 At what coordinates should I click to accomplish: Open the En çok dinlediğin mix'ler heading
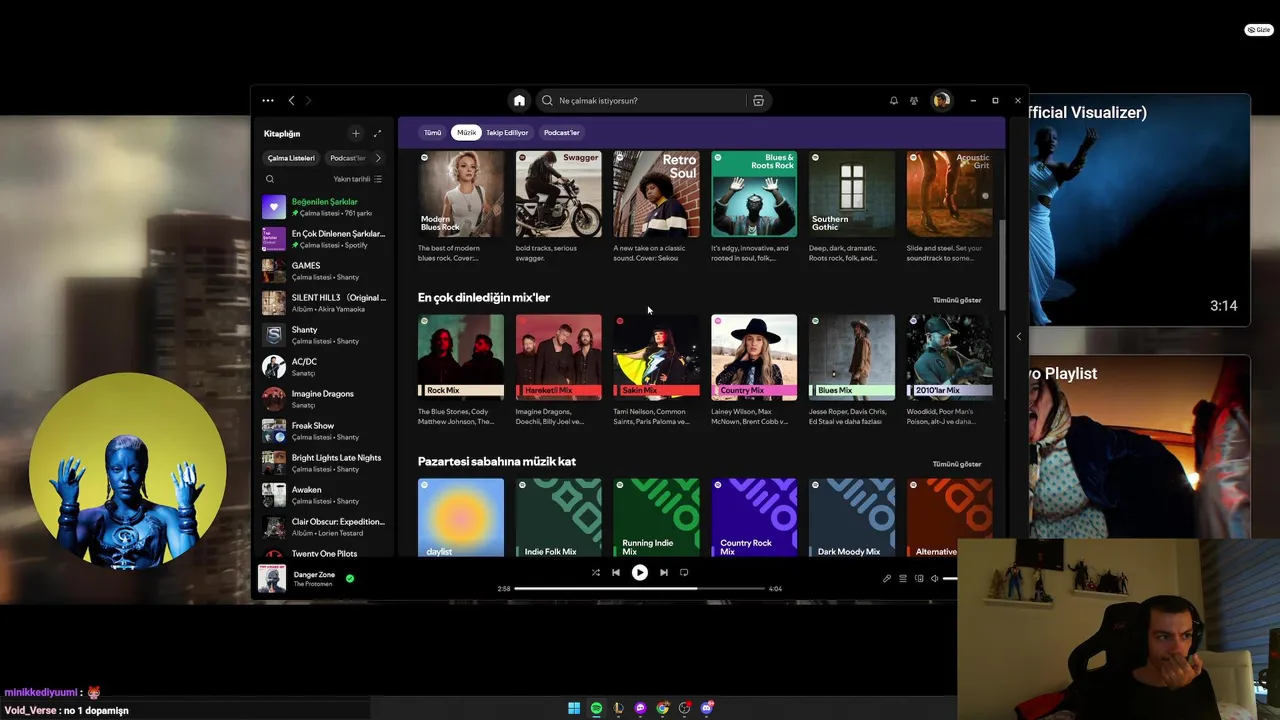pos(484,298)
